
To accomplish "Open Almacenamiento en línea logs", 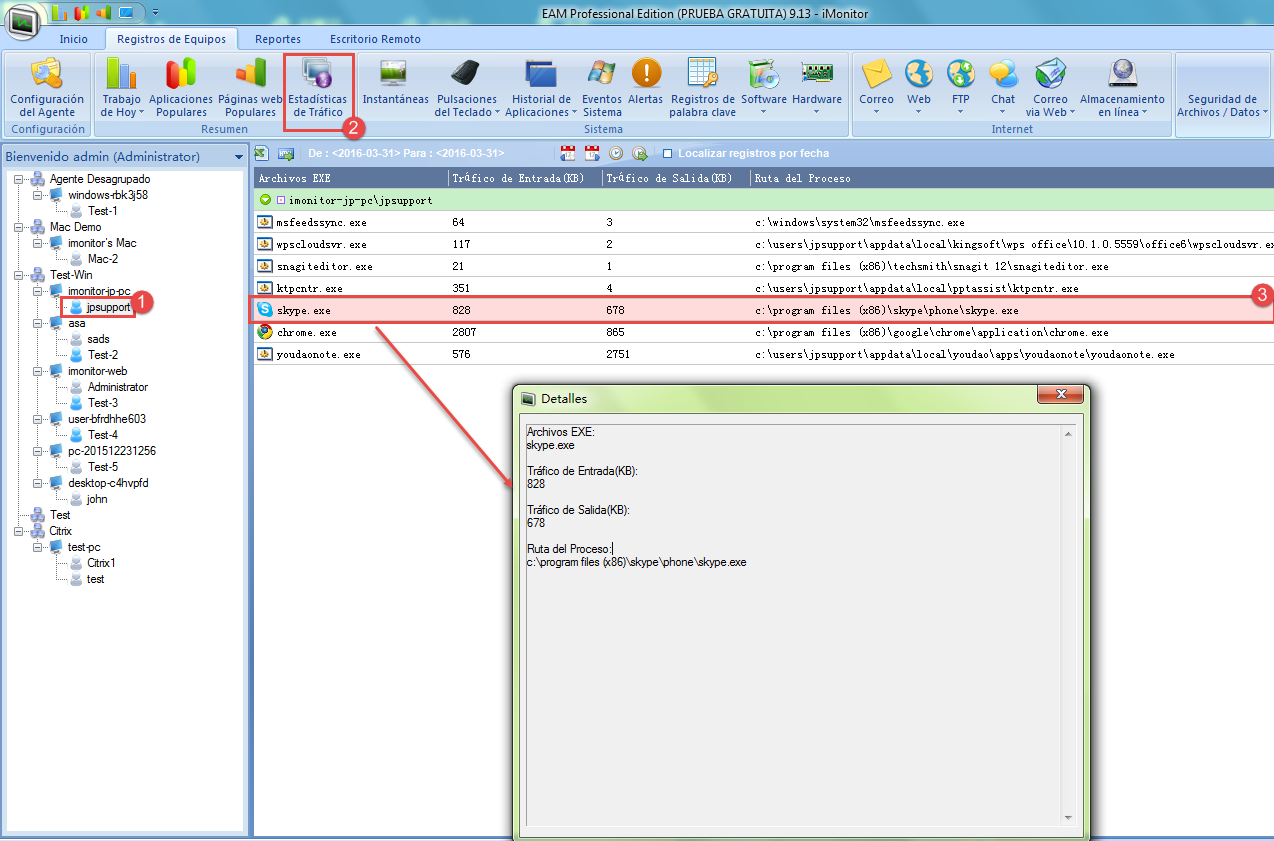I will (1122, 88).
